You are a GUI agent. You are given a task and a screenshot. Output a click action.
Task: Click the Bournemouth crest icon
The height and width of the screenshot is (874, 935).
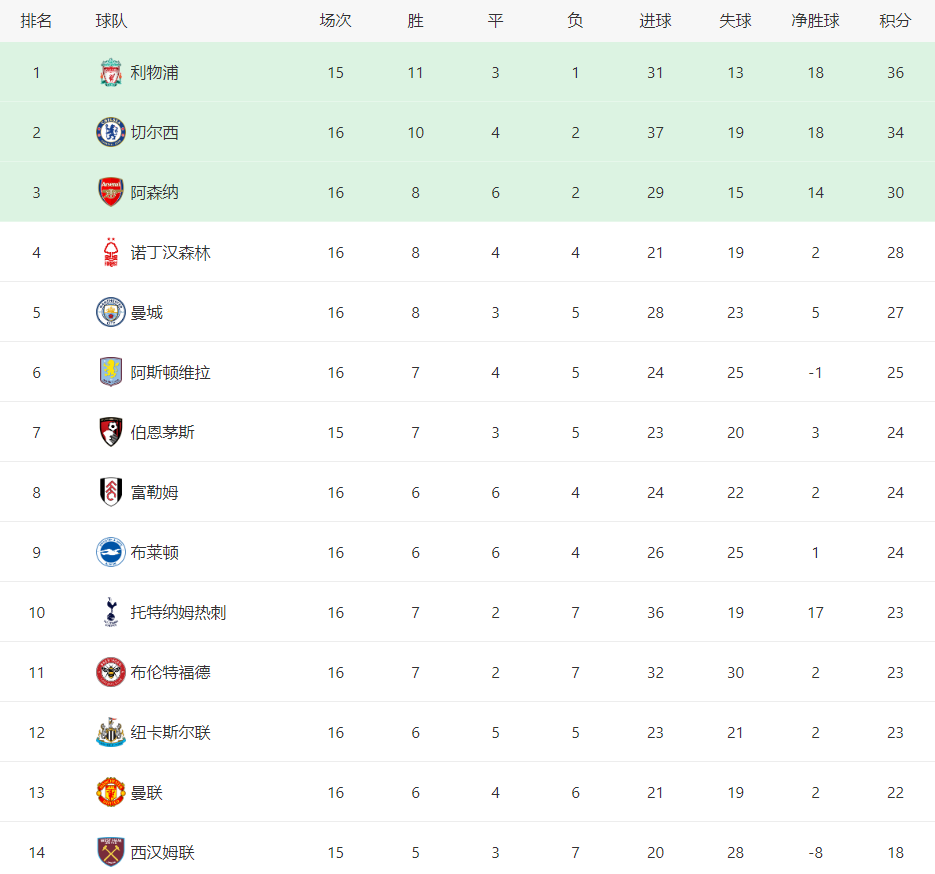[110, 432]
